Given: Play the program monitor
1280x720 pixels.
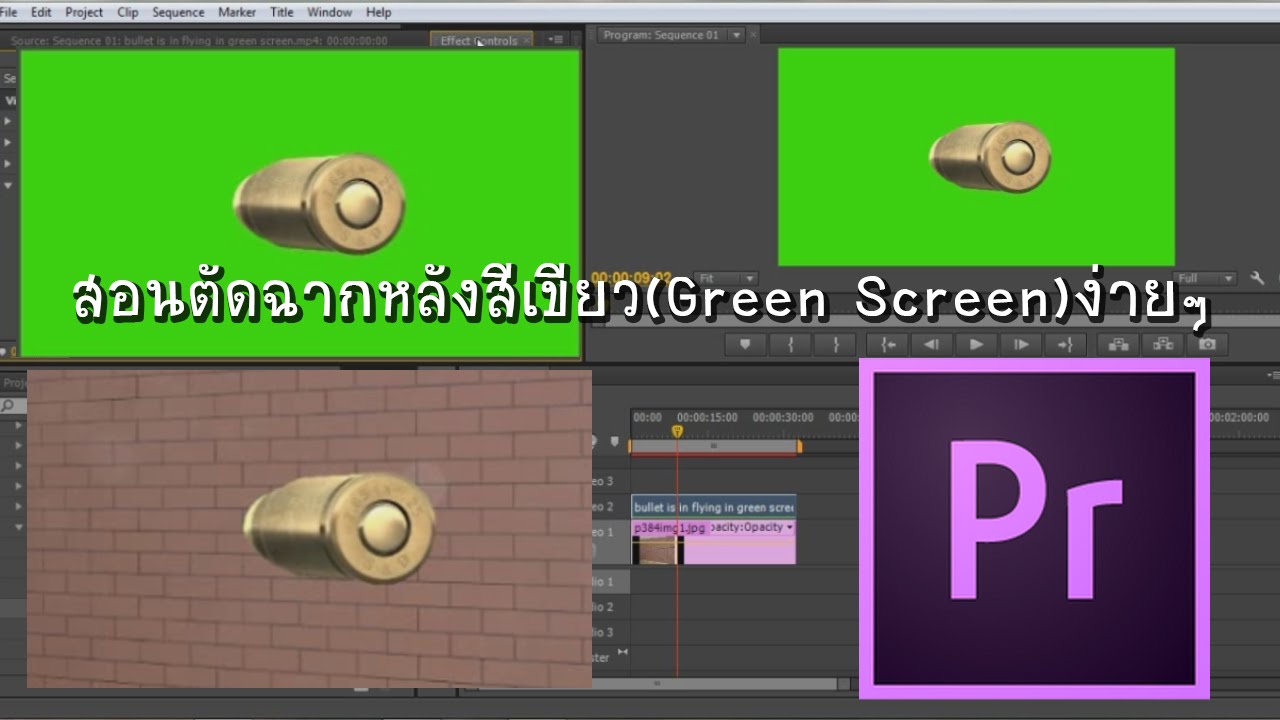Looking at the screenshot, I should pyautogui.click(x=976, y=344).
